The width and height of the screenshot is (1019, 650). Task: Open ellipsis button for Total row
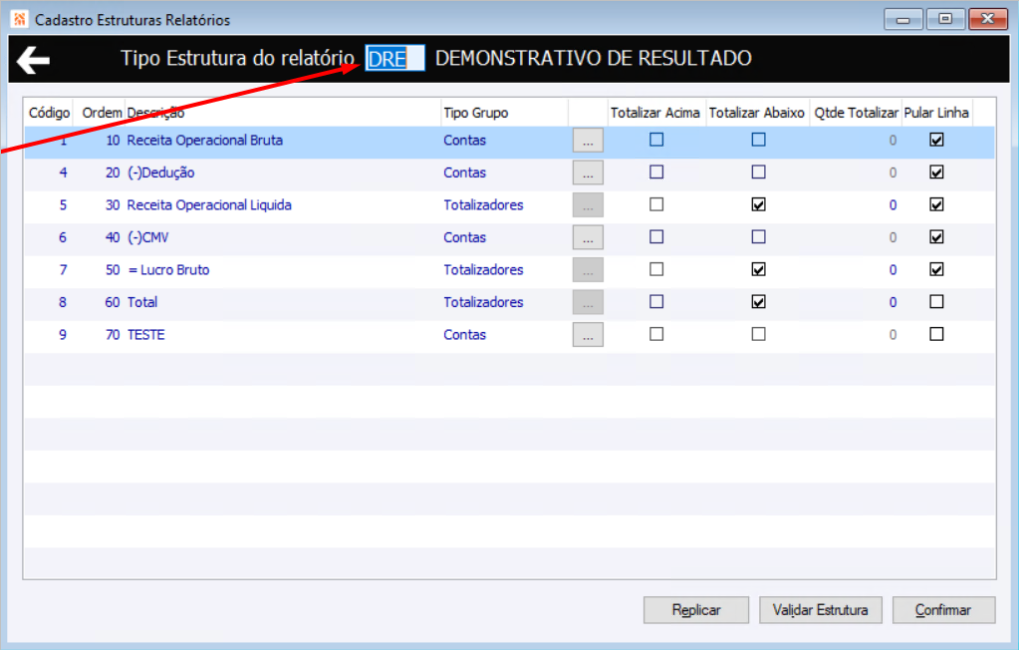(x=587, y=302)
